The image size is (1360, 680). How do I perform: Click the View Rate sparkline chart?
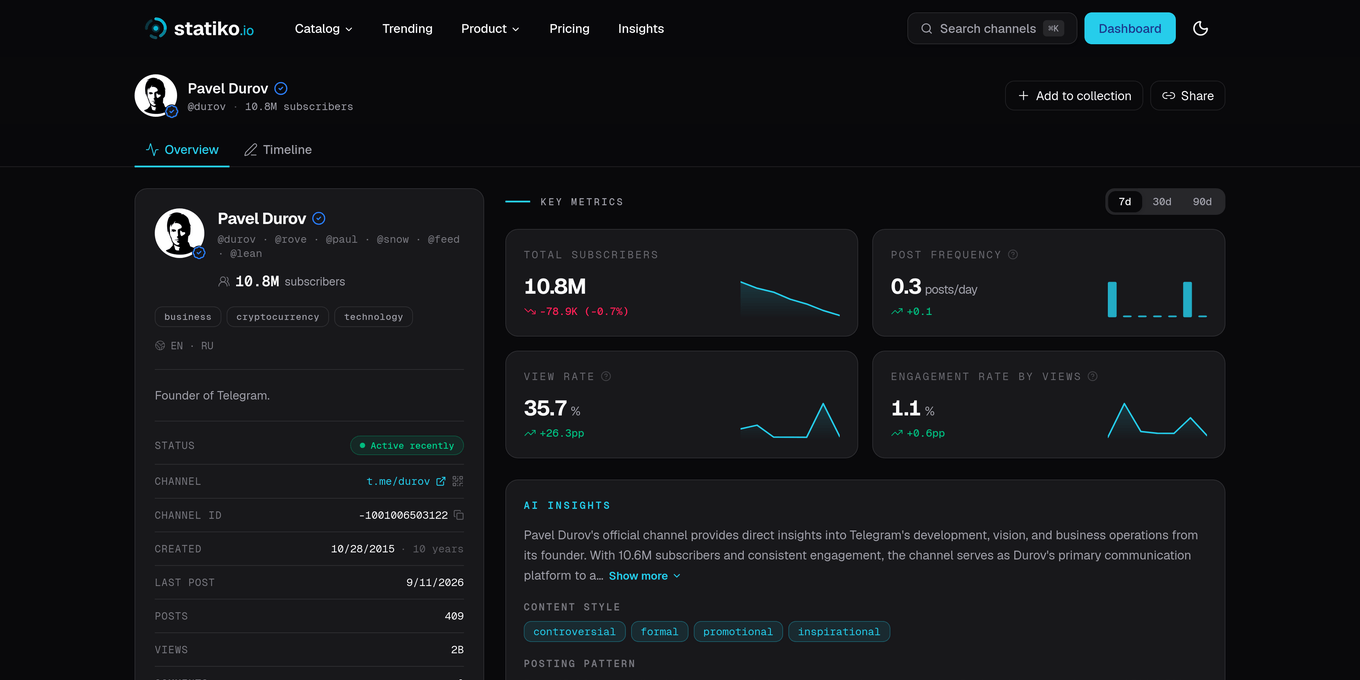pos(790,420)
